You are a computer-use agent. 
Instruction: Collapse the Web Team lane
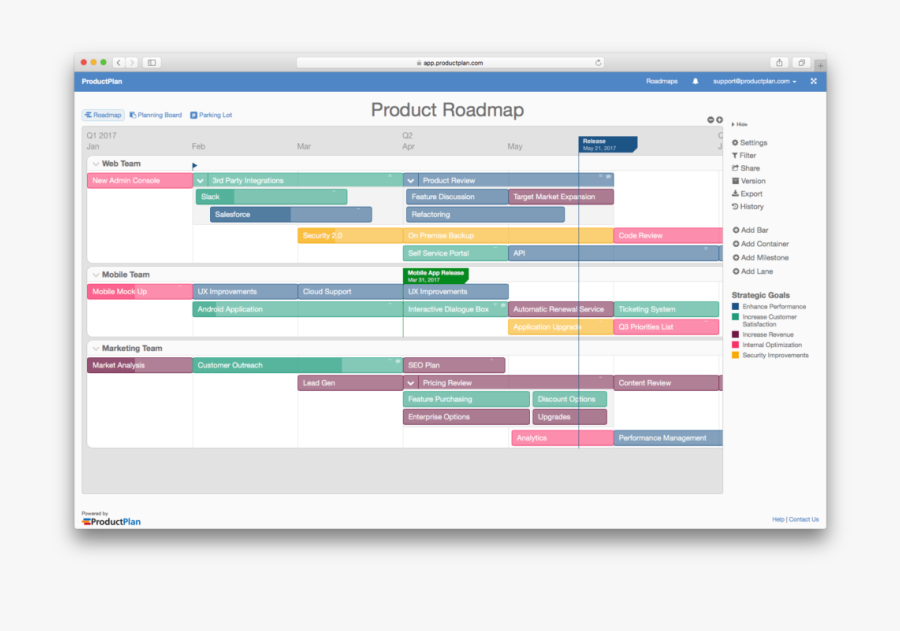[x=95, y=163]
